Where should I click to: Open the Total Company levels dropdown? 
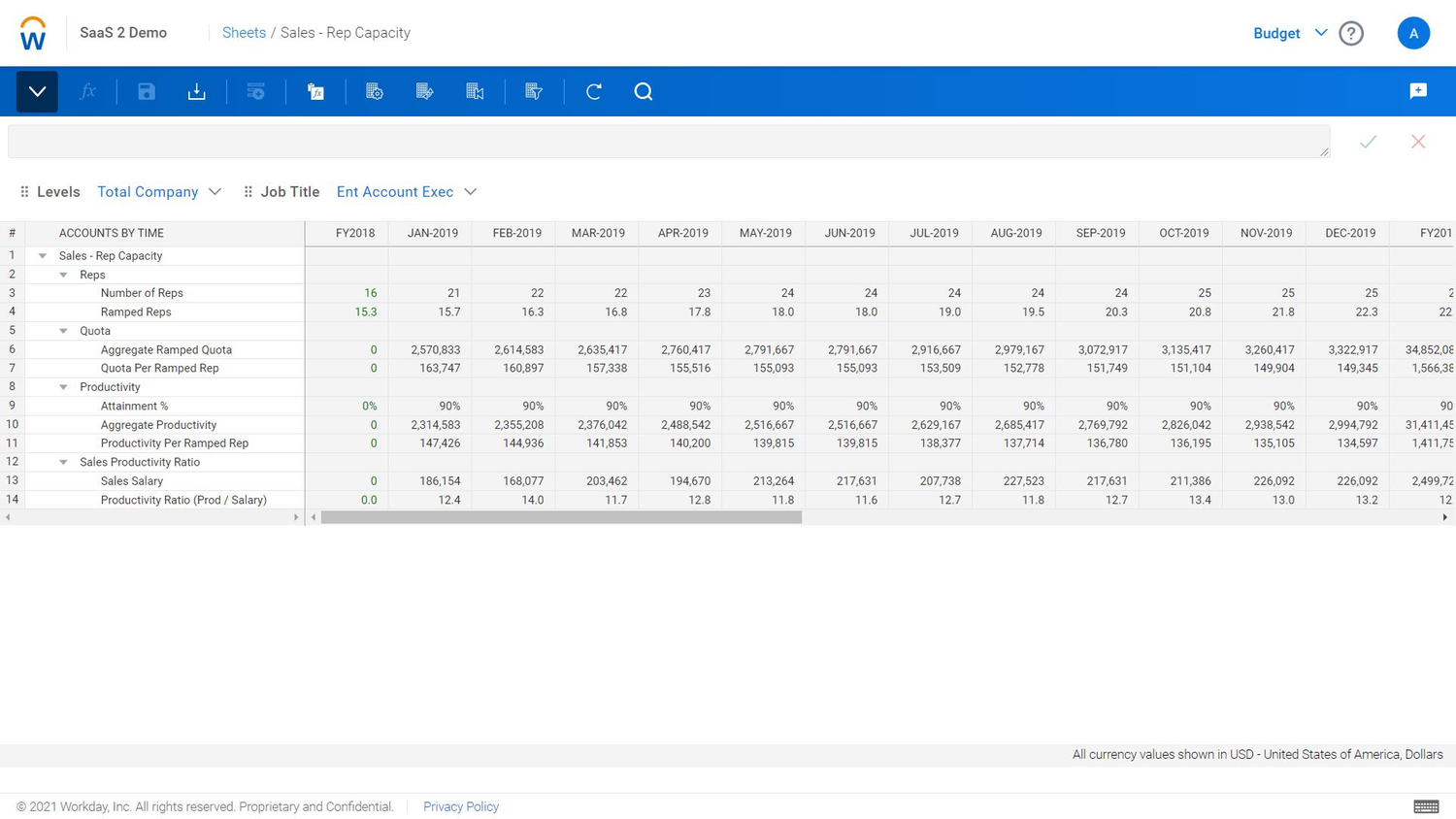(x=159, y=191)
